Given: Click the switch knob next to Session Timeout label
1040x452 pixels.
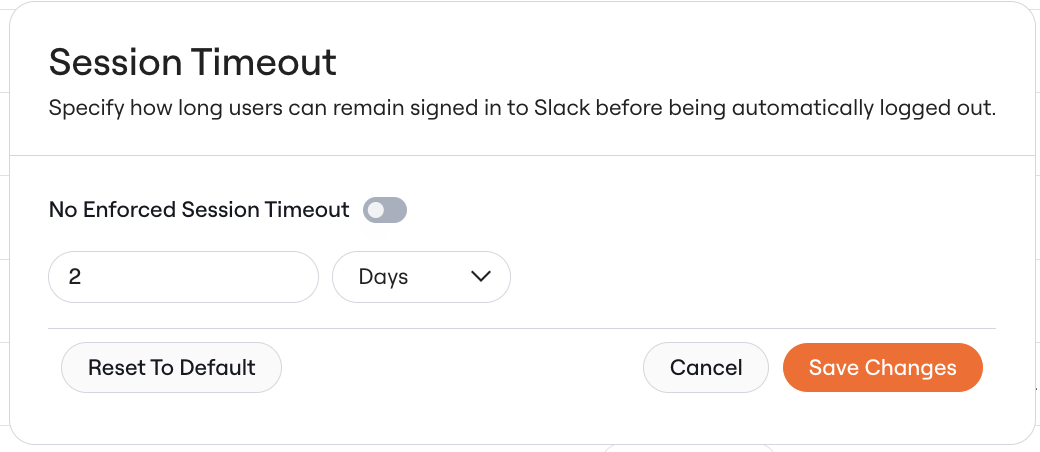Looking at the screenshot, I should pos(376,210).
